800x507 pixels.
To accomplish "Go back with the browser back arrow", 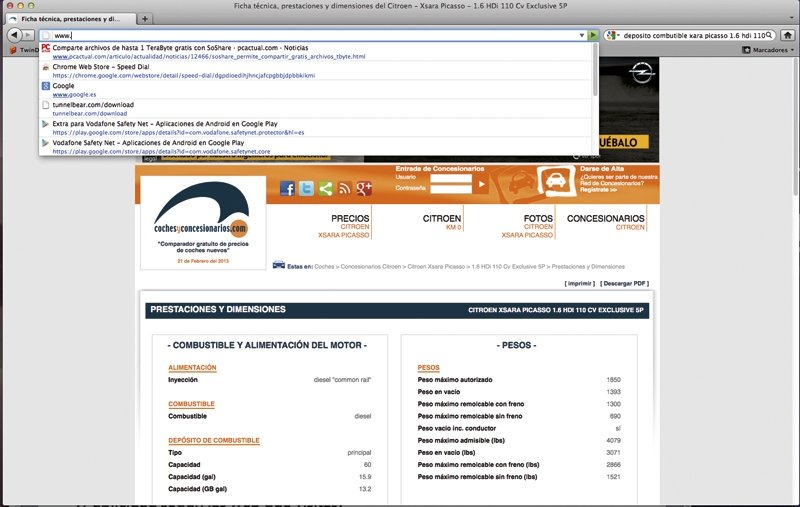I will pos(14,35).
